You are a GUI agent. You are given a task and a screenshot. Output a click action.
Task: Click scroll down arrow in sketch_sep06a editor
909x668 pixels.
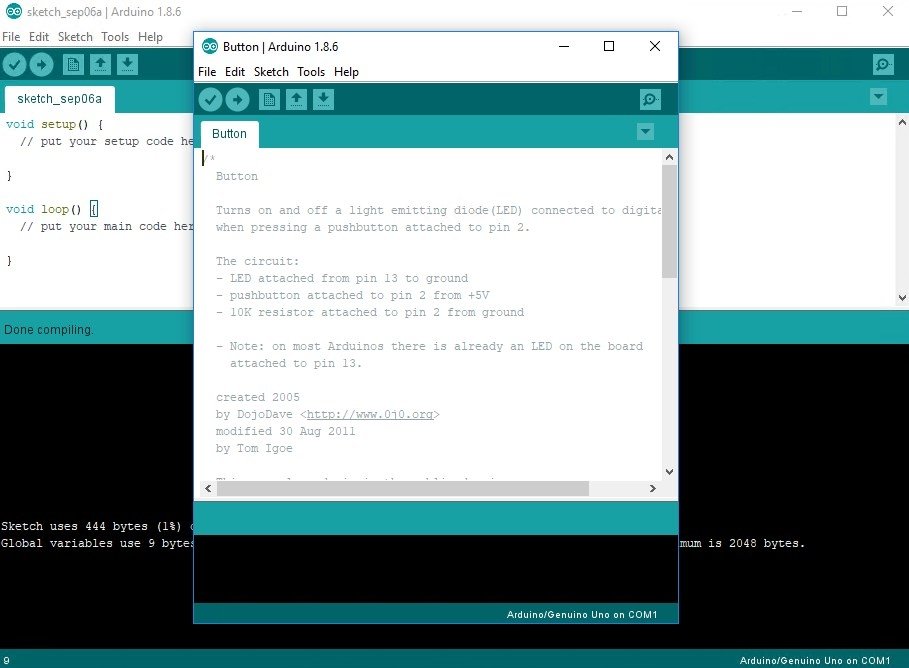click(901, 297)
